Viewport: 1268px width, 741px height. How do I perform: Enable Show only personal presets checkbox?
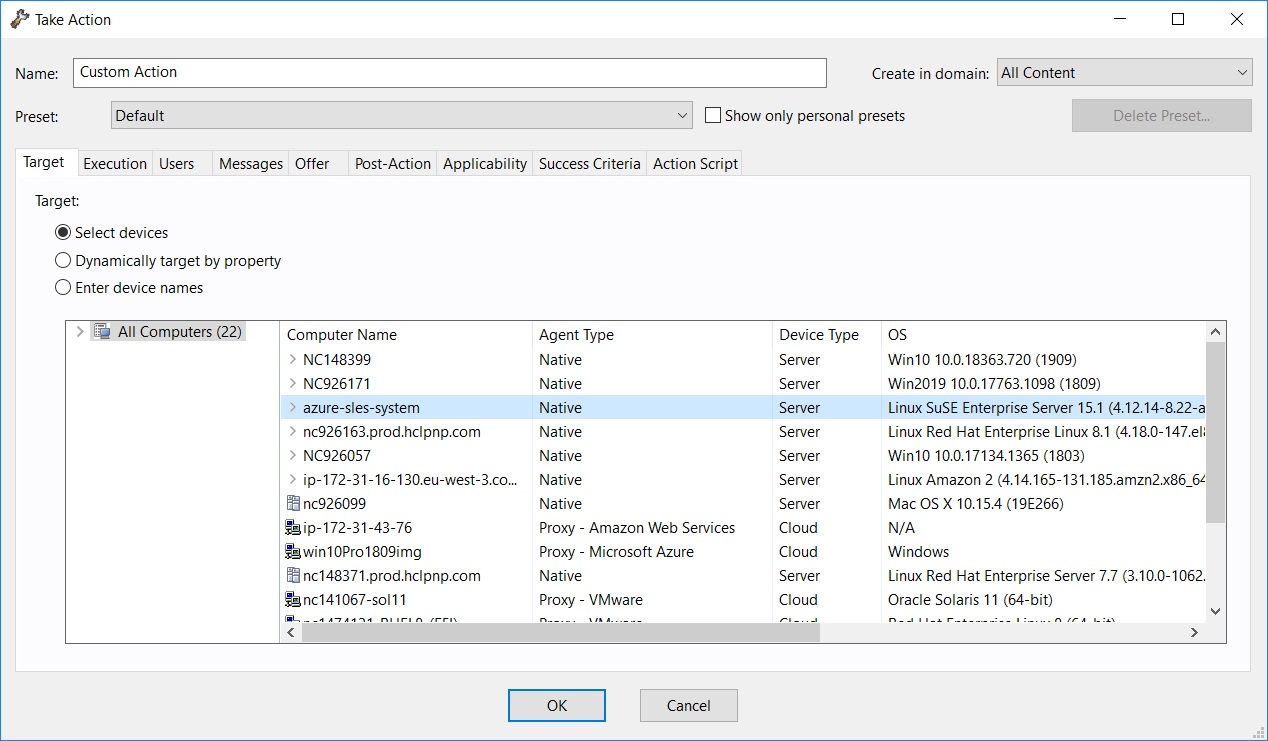pos(713,116)
